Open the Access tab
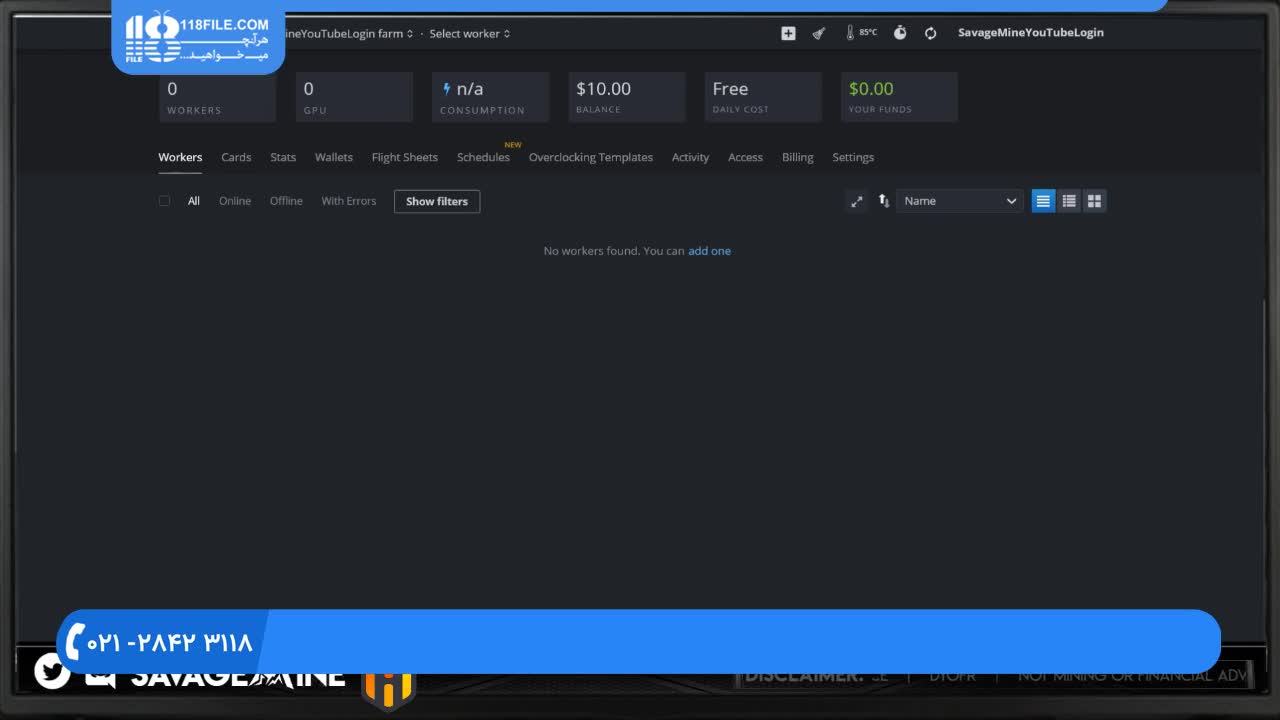The height and width of the screenshot is (720, 1280). point(745,157)
